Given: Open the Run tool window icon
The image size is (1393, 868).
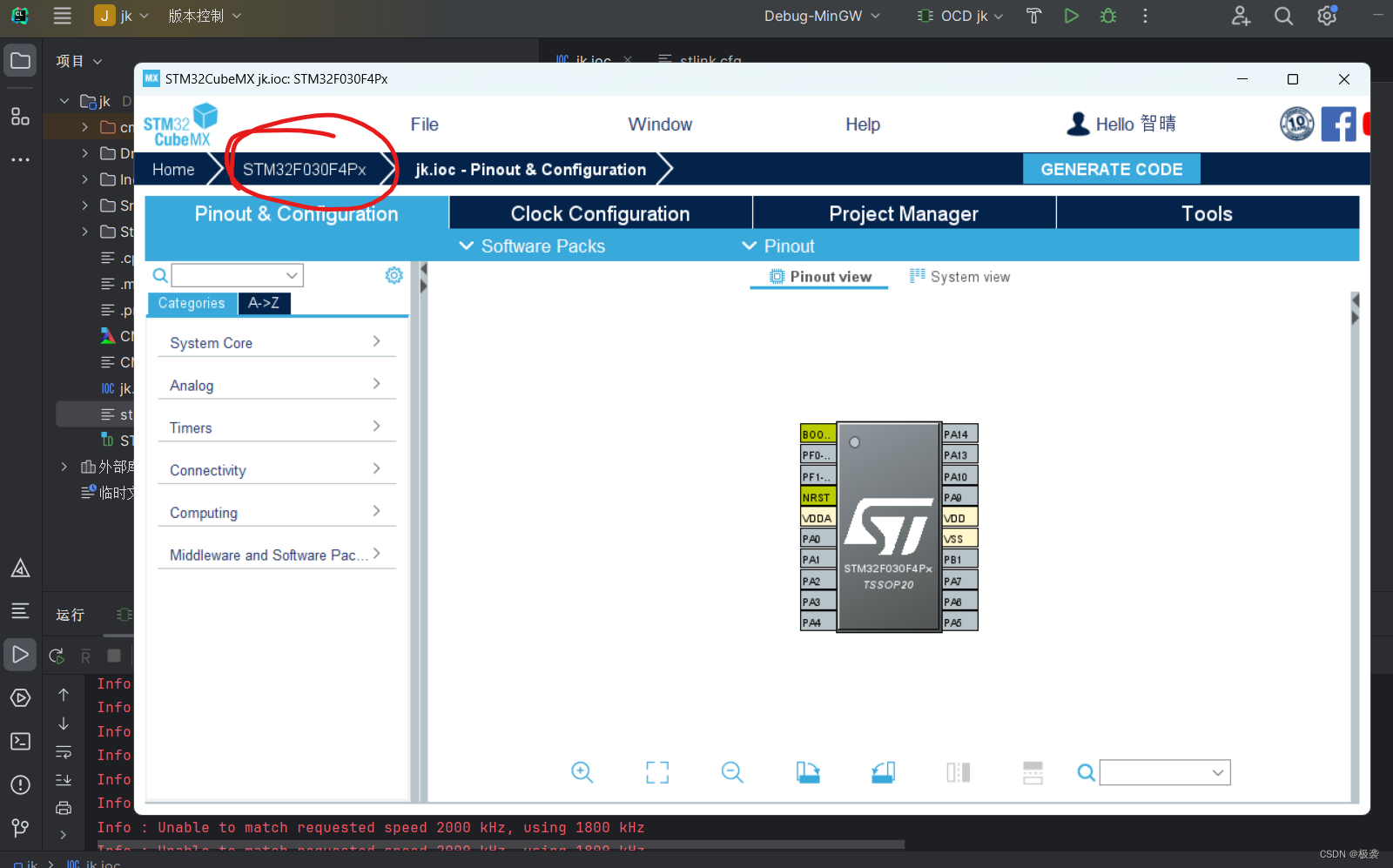Looking at the screenshot, I should [x=20, y=654].
